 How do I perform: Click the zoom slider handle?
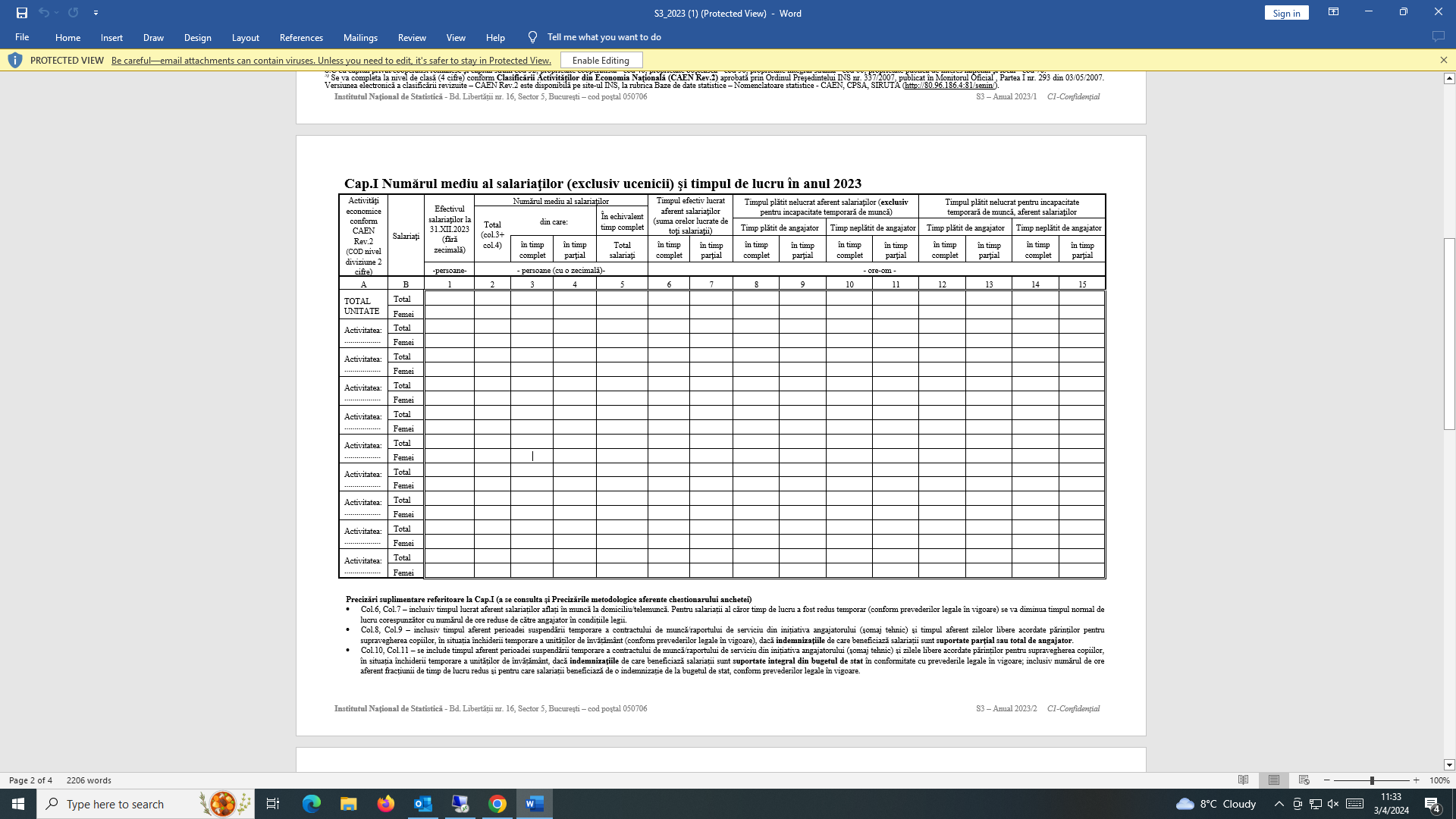tap(1371, 780)
